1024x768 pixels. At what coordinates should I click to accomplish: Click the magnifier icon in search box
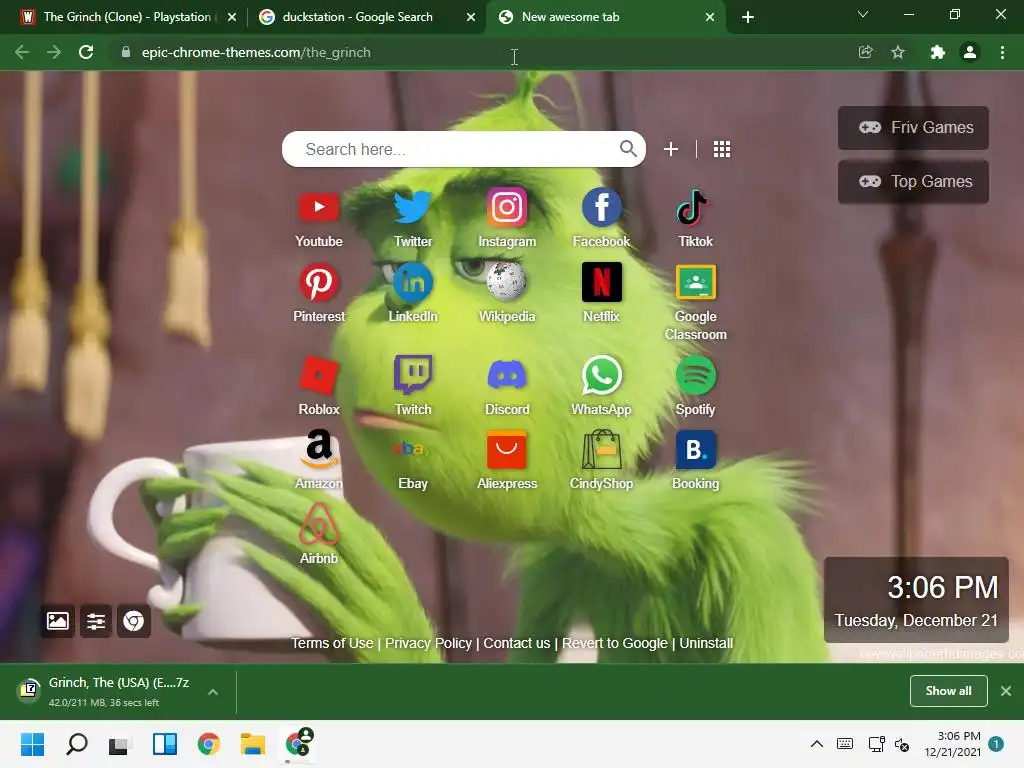click(628, 149)
